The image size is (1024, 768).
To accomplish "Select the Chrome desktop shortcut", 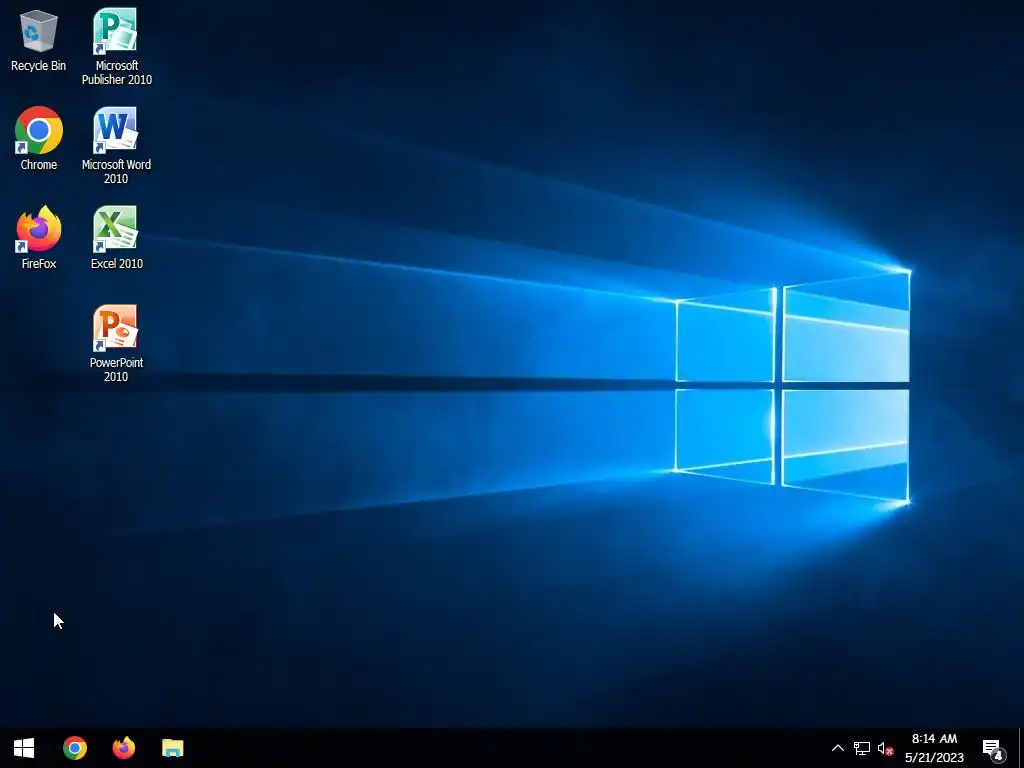I will (39, 138).
